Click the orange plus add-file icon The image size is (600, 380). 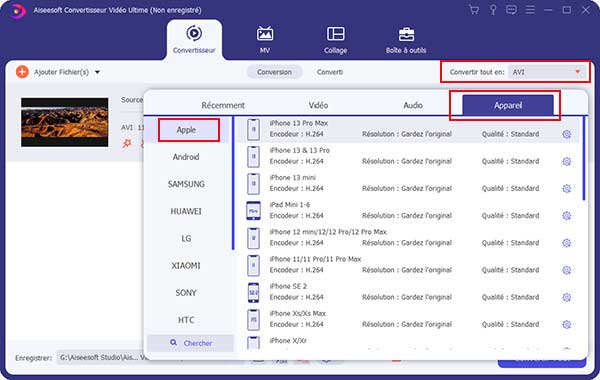(x=22, y=72)
